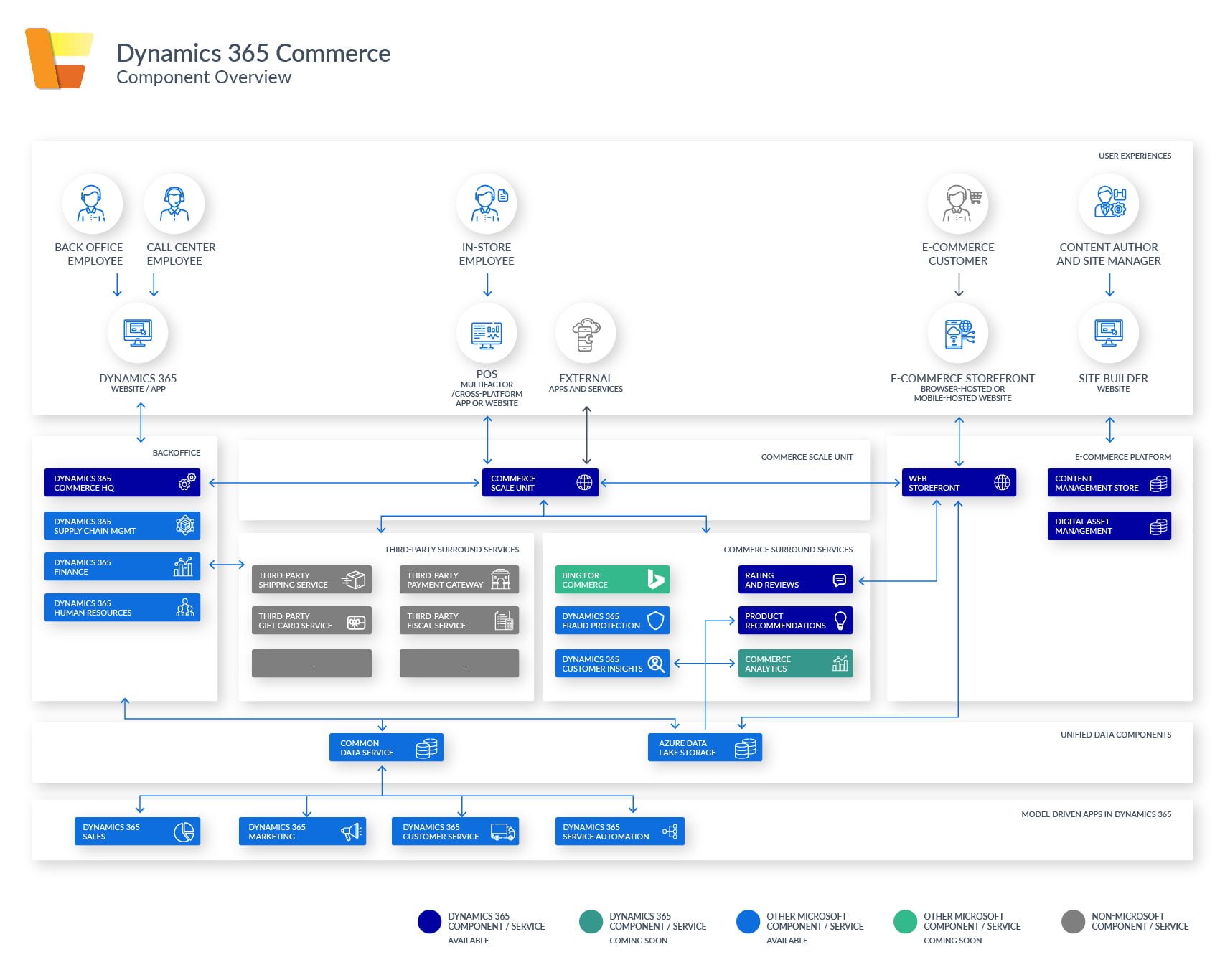The width and height of the screenshot is (1220, 980).
Task: Click the gray Non-Microsoft legend circle
Action: tap(1074, 922)
